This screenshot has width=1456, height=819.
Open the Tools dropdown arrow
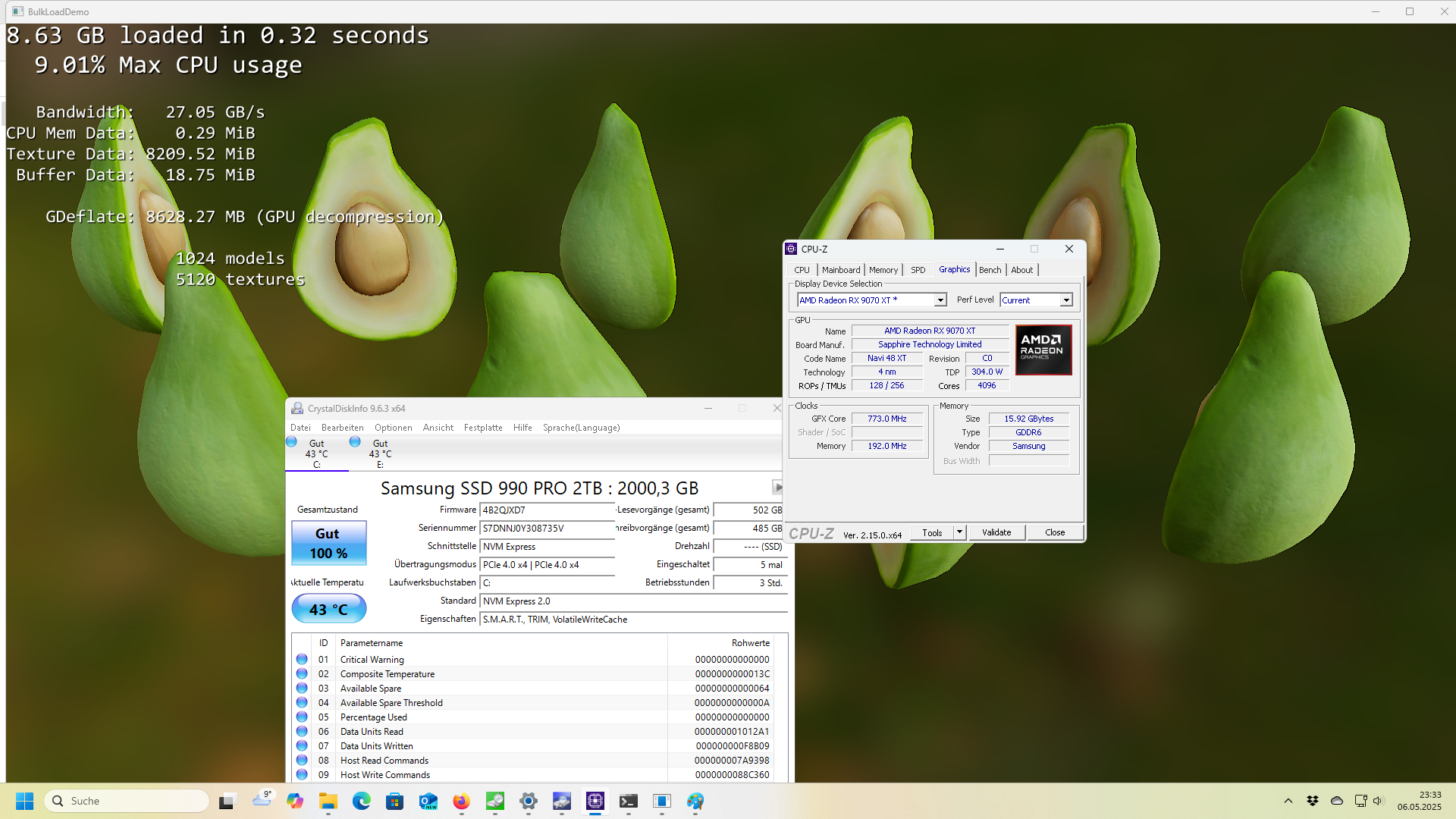959,532
